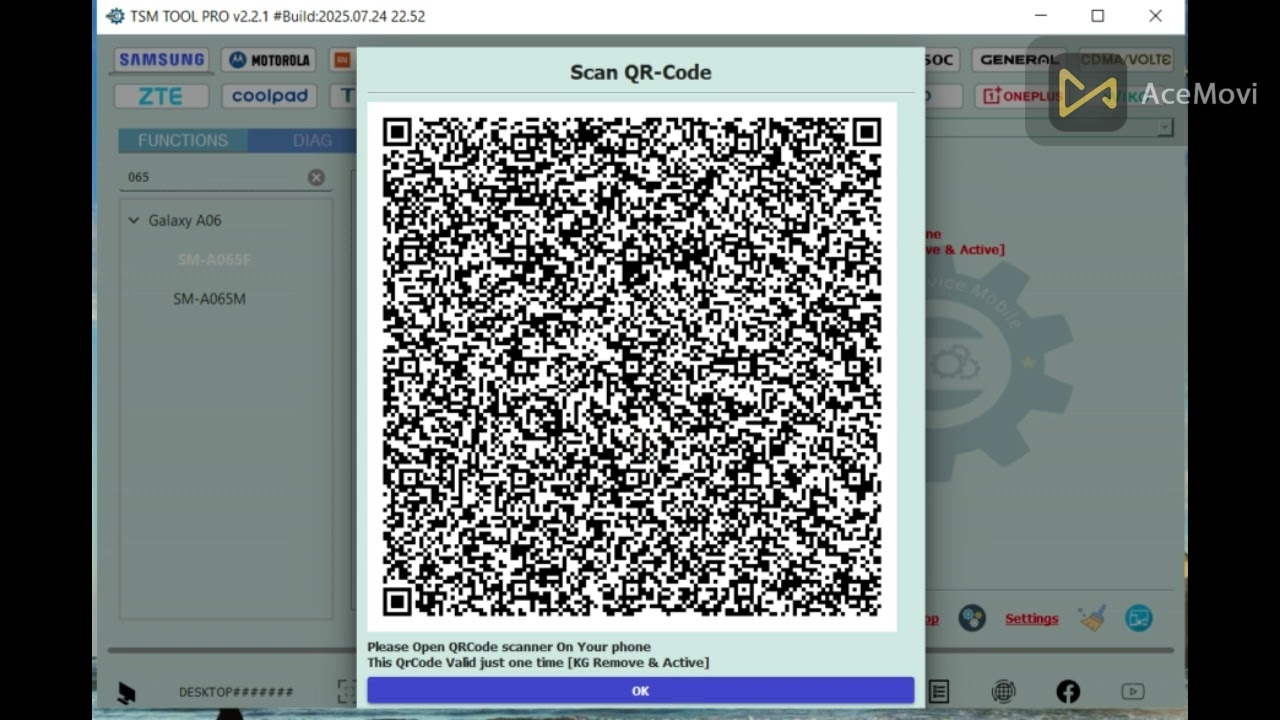Close the TSM Tool Pro window
The height and width of the screenshot is (720, 1280).
click(x=1156, y=16)
